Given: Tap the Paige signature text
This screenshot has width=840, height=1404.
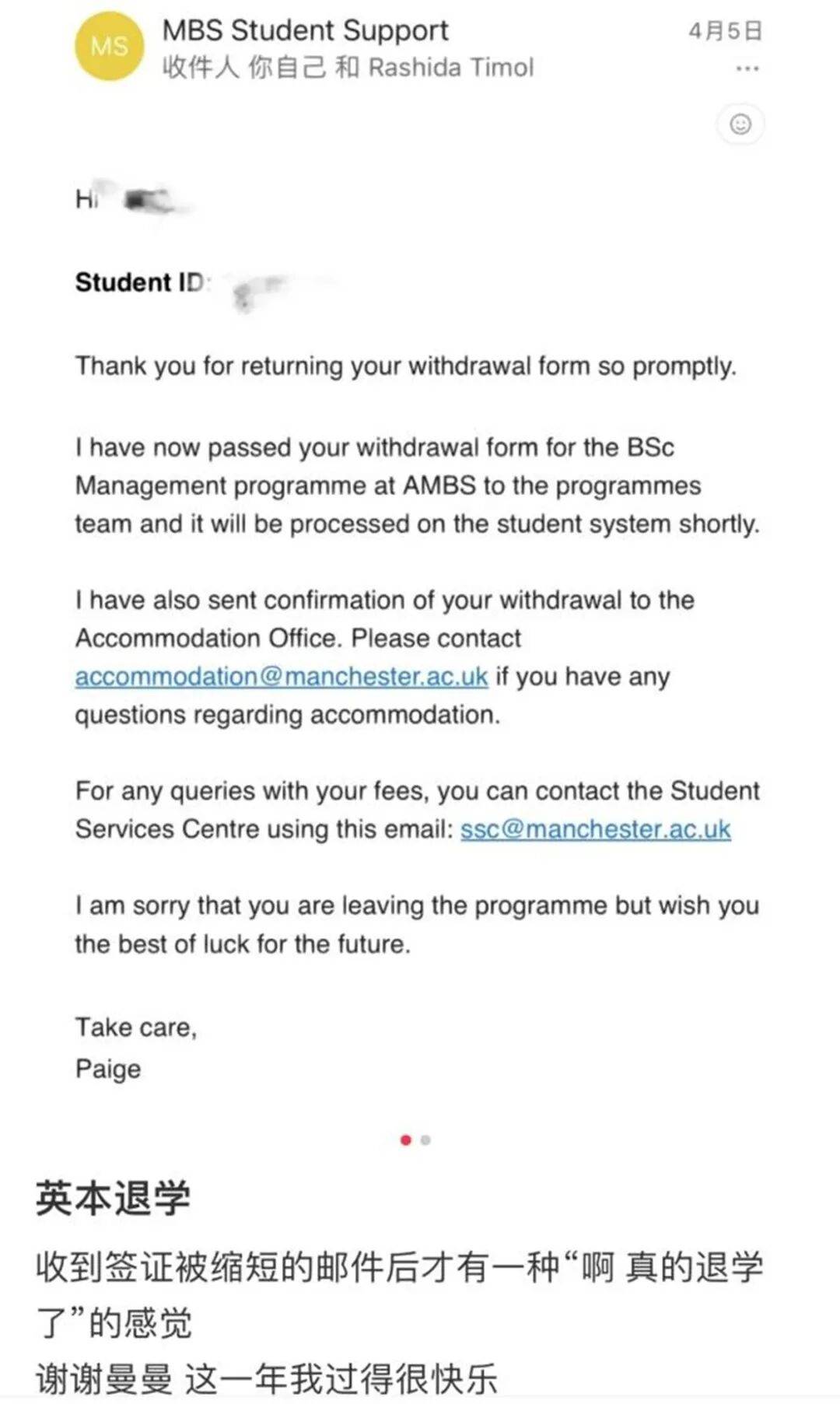Looking at the screenshot, I should pyautogui.click(x=108, y=1069).
